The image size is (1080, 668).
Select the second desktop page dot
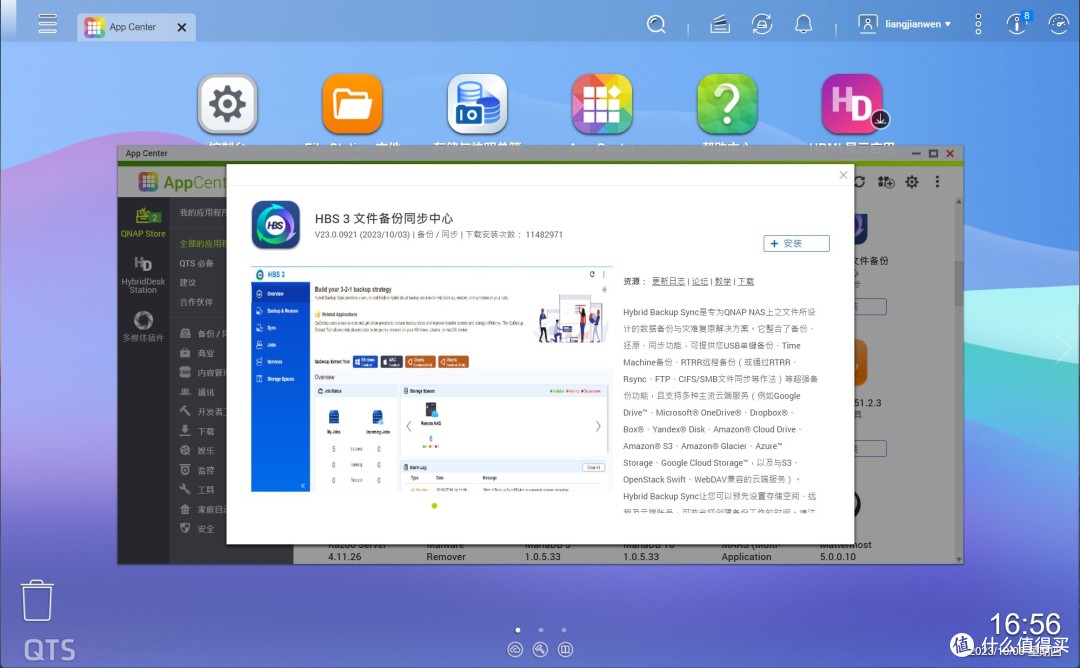541,629
